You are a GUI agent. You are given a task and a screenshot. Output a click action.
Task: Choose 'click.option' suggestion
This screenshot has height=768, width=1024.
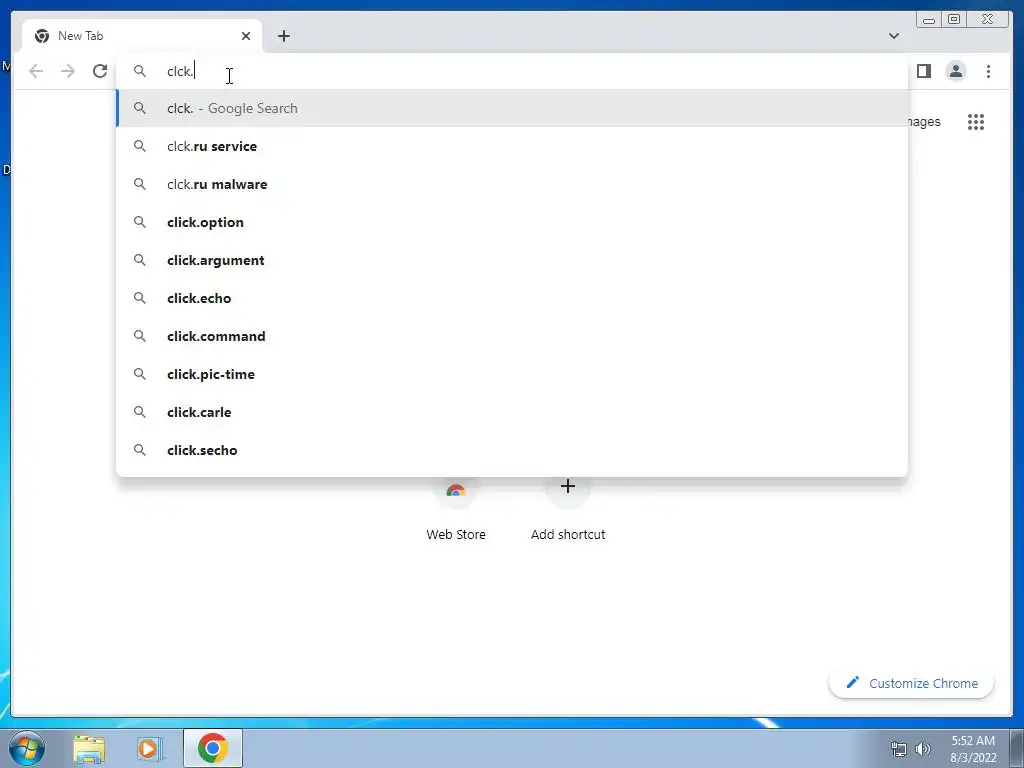point(512,222)
